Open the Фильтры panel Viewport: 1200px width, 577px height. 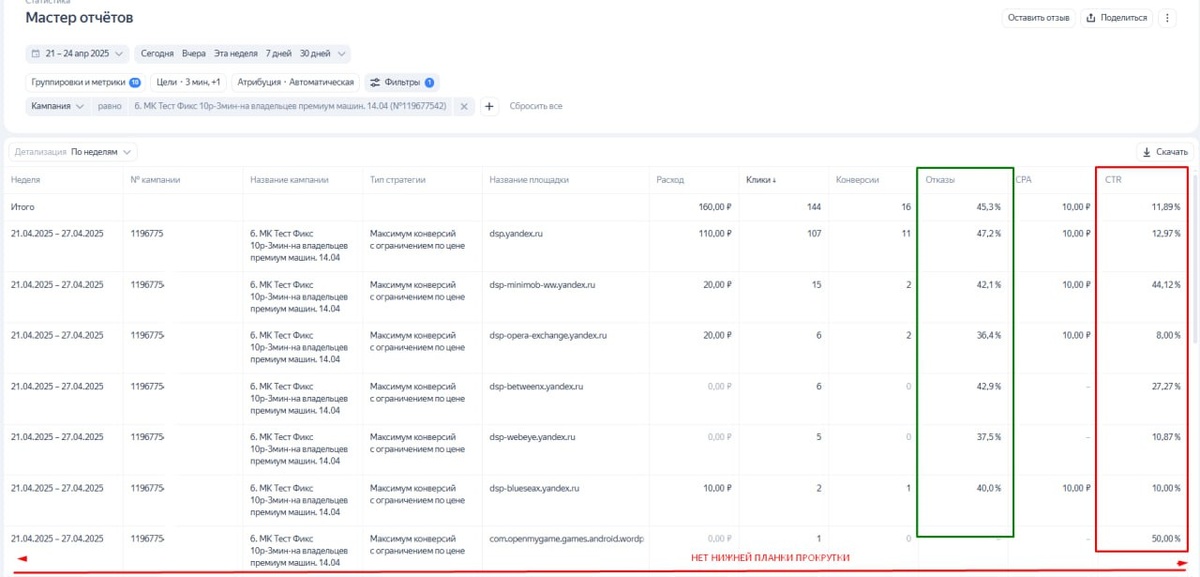coord(401,82)
